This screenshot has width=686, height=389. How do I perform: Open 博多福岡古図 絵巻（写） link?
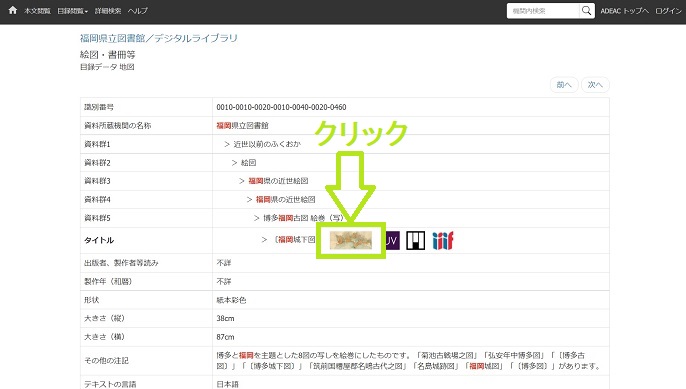pyautogui.click(x=303, y=218)
